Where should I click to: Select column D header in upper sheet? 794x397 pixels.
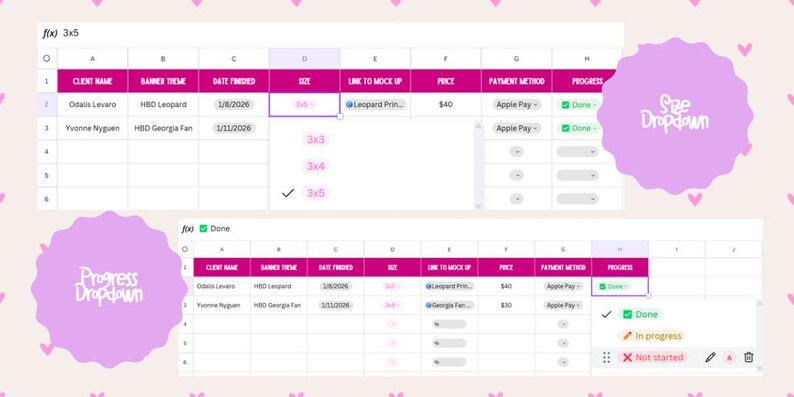pos(304,58)
